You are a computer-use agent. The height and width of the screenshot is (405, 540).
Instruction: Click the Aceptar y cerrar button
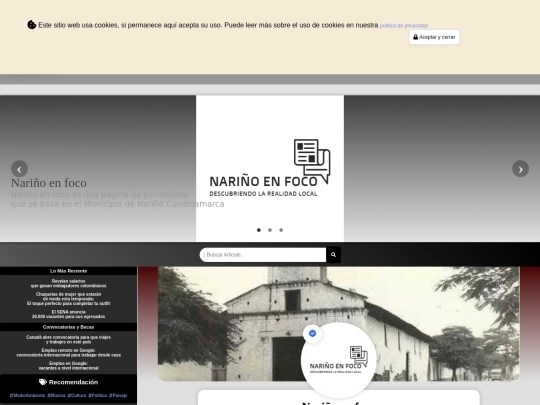click(434, 37)
